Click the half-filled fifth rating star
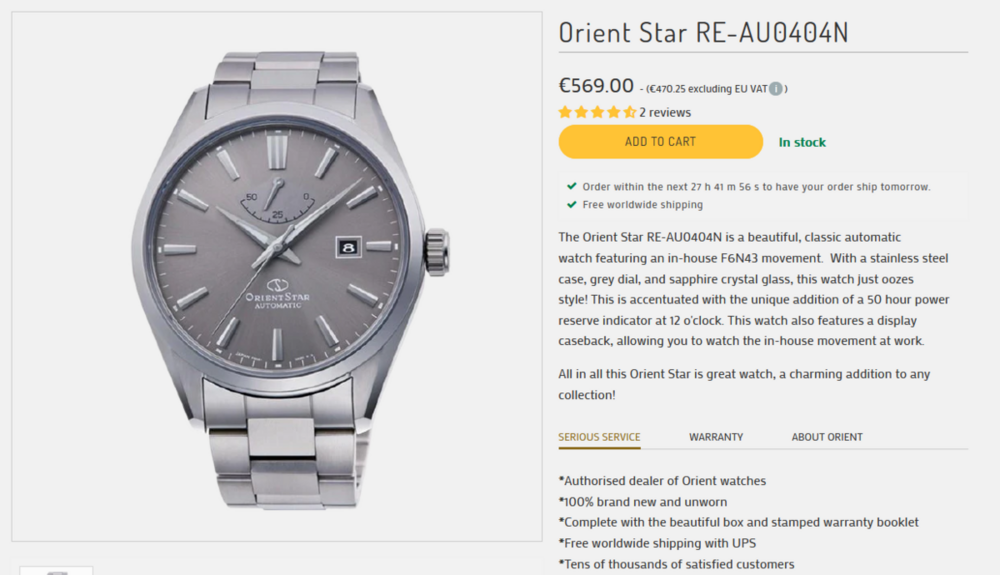 (630, 112)
